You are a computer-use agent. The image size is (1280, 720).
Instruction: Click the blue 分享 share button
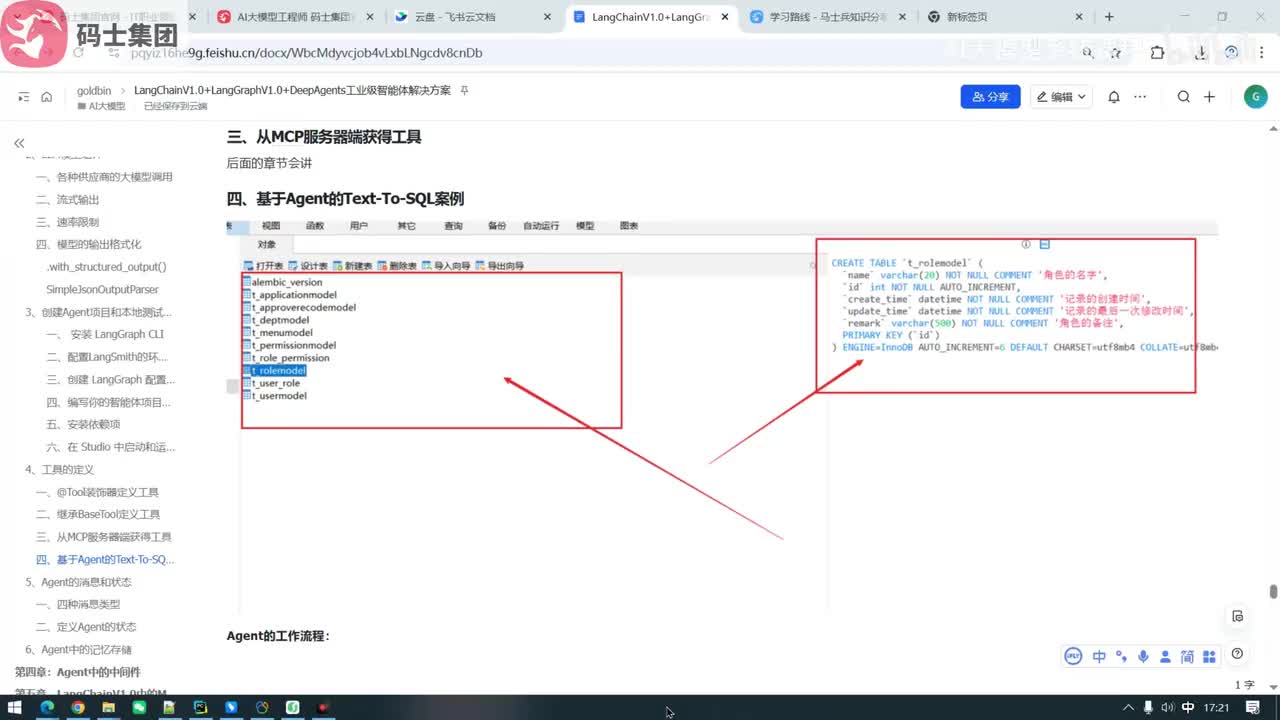(990, 97)
